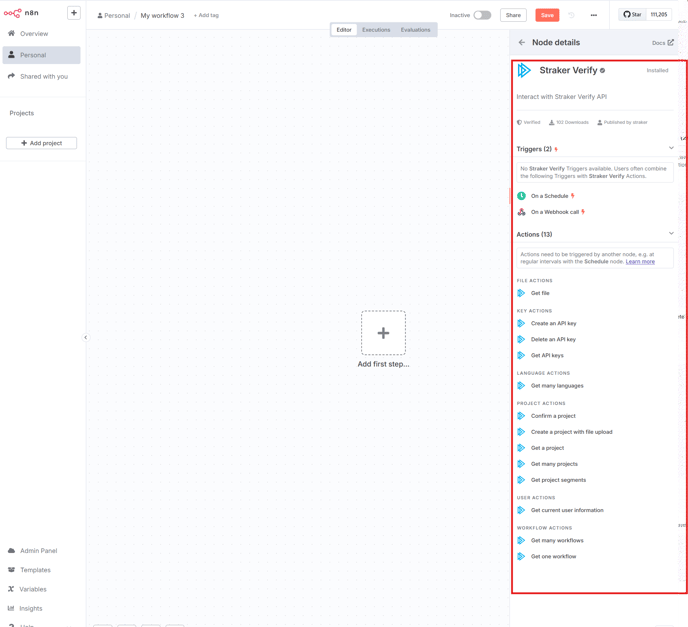The image size is (688, 627).
Task: Open the Docs external link
Action: (663, 43)
